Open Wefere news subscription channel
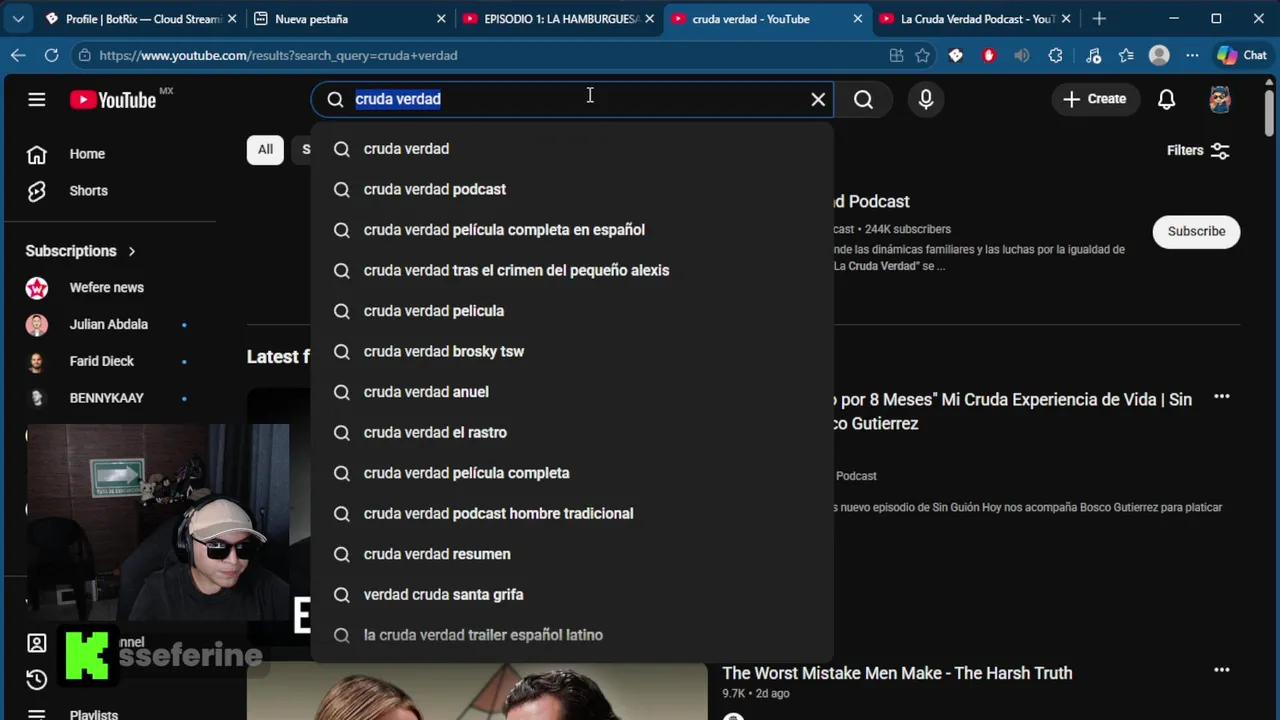The height and width of the screenshot is (720, 1280). [x=106, y=288]
